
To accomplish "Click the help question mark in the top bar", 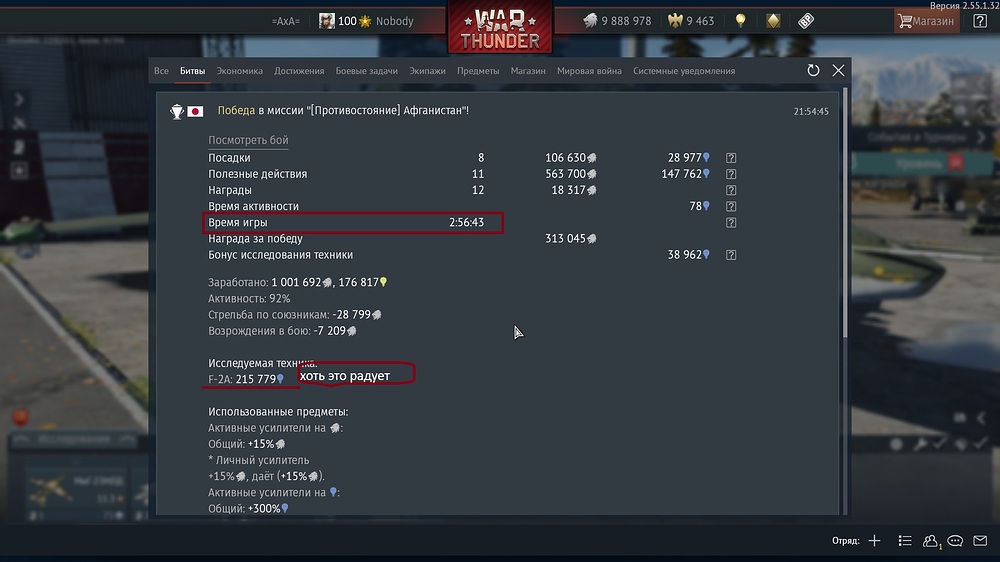I will click(x=980, y=21).
